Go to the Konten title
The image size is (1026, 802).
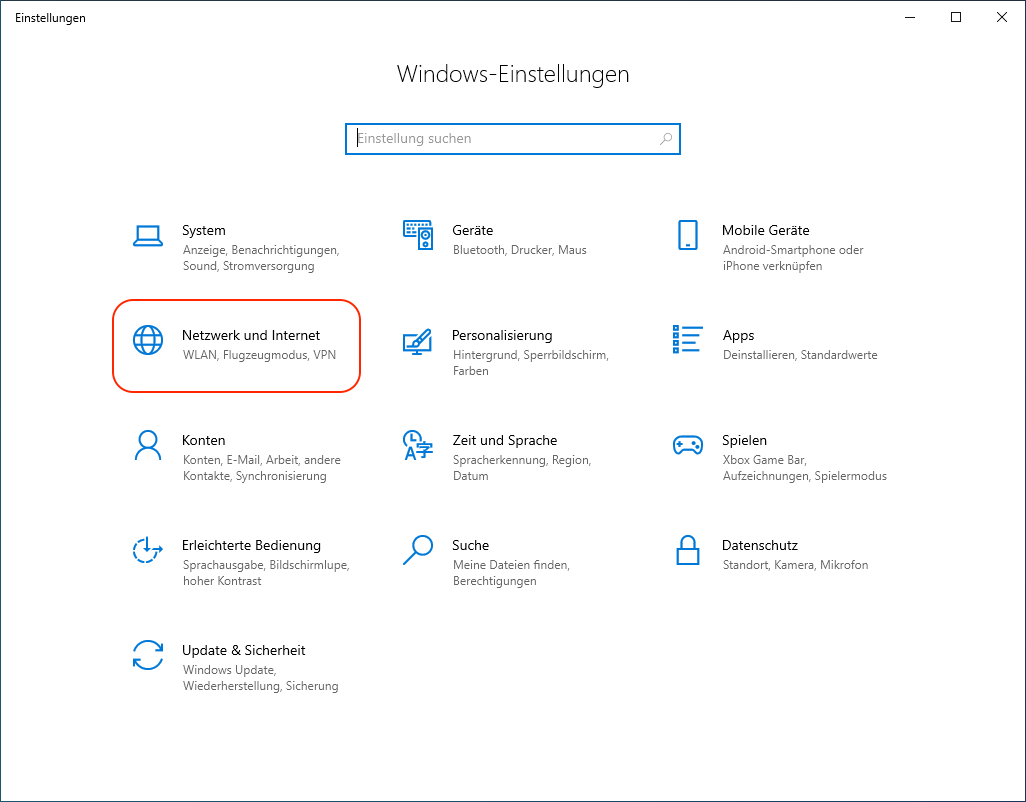pos(203,440)
